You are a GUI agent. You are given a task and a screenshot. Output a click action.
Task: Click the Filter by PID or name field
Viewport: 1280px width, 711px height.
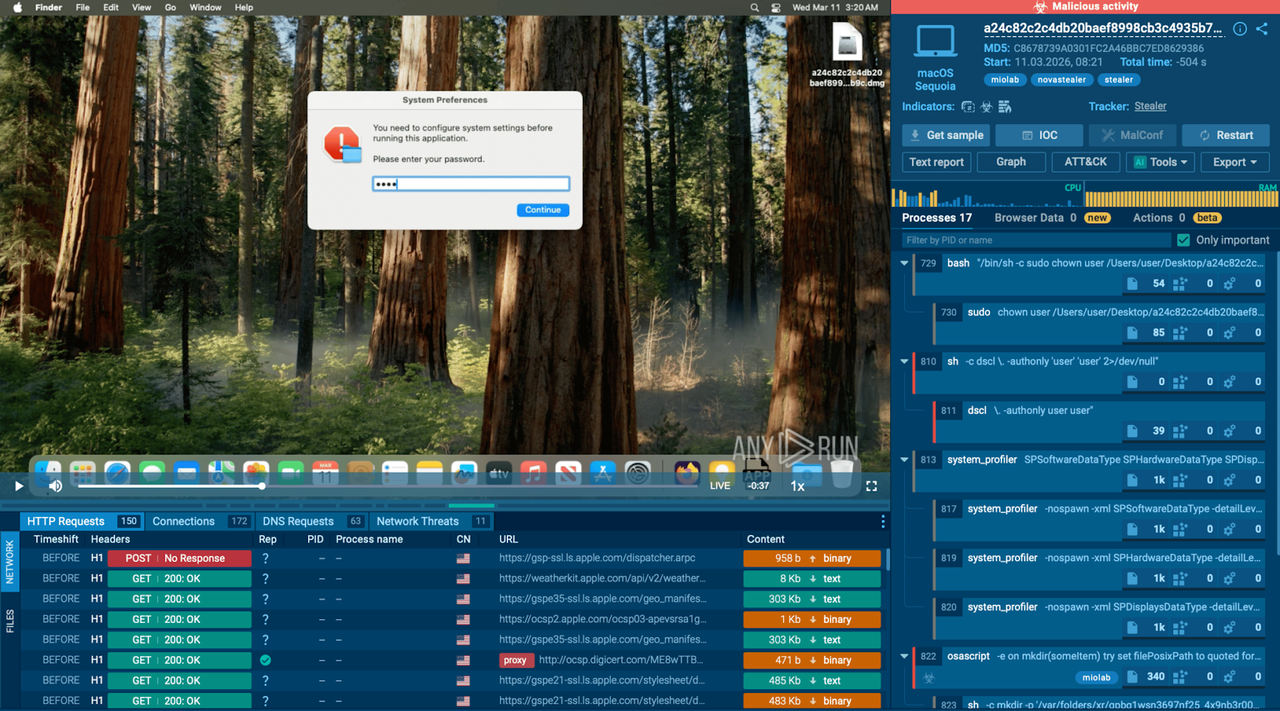(x=1035, y=240)
